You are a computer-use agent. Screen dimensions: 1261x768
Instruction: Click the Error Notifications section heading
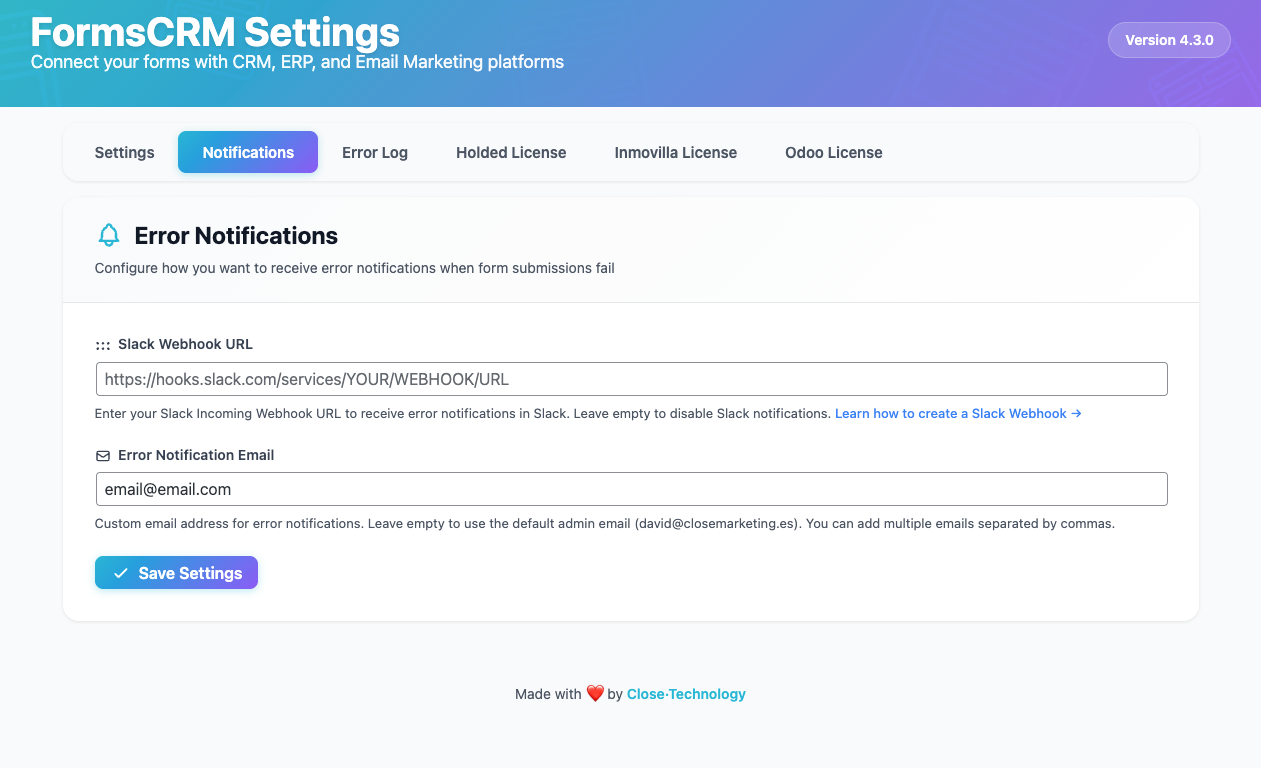click(236, 236)
